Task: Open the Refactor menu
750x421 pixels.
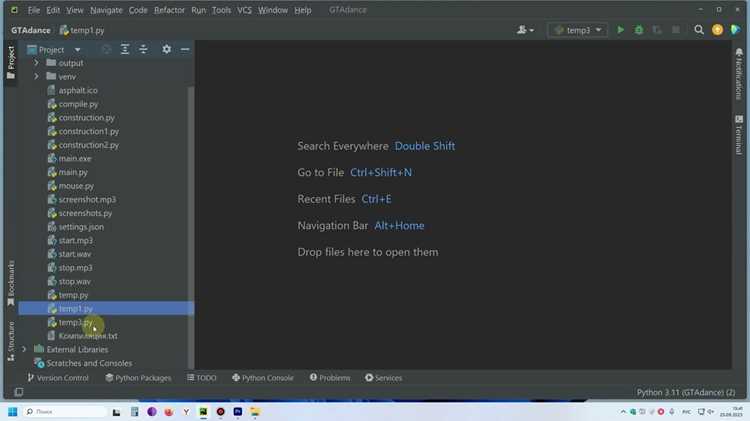Action: click(169, 10)
